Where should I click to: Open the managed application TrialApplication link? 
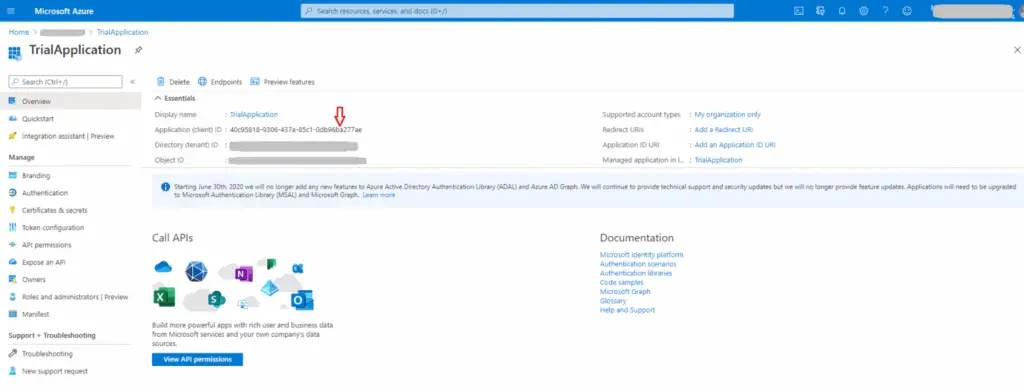coord(718,160)
